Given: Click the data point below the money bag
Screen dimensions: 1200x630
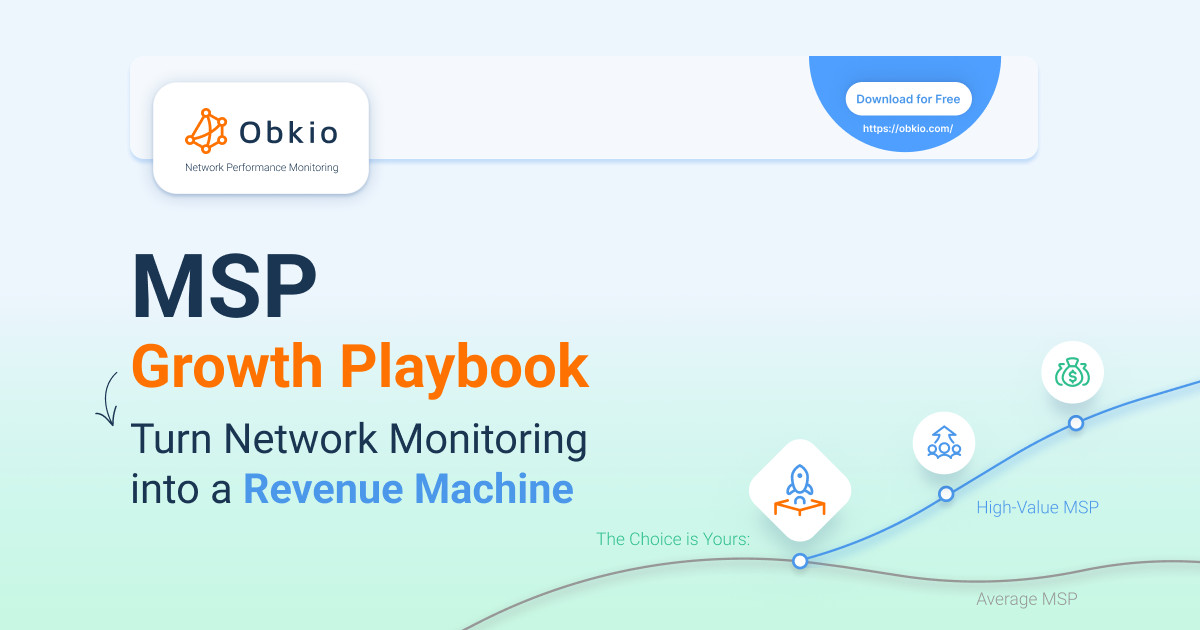Looking at the screenshot, I should (1075, 423).
